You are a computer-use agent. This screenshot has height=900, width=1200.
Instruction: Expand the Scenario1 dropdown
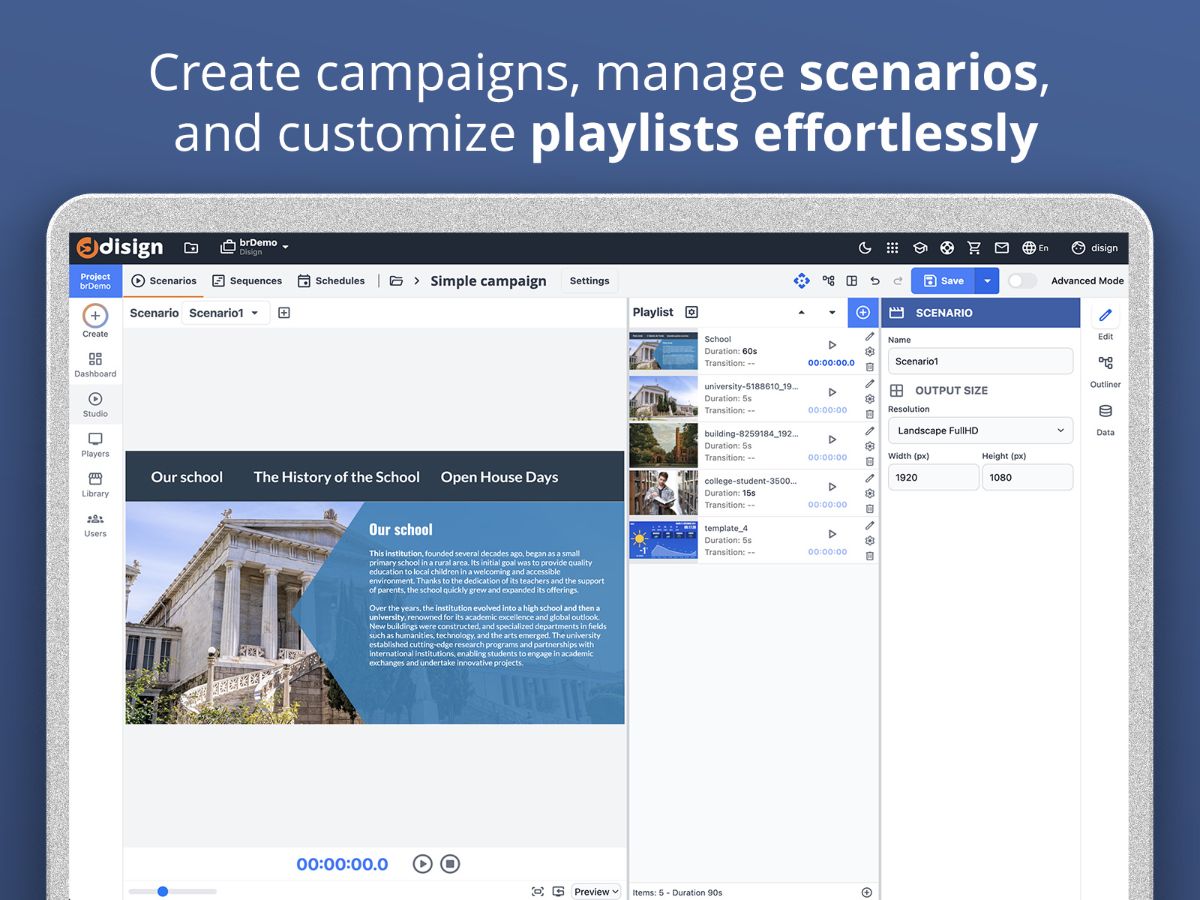click(x=225, y=313)
